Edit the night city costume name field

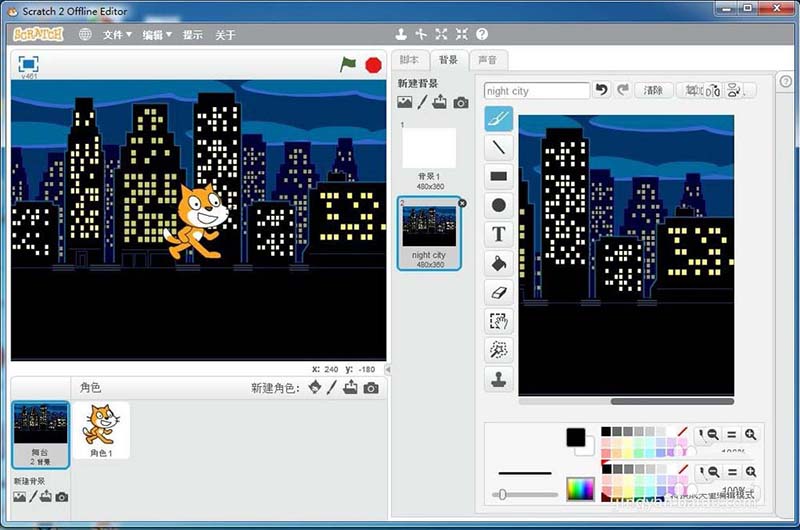pyautogui.click(x=536, y=91)
